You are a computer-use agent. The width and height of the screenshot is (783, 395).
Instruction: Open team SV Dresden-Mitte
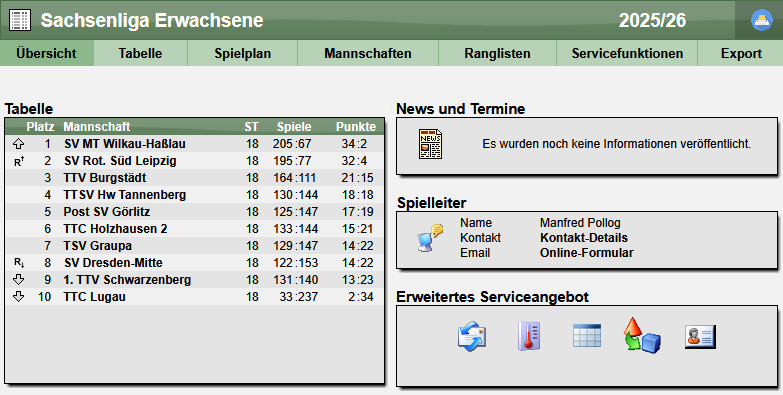tap(113, 263)
